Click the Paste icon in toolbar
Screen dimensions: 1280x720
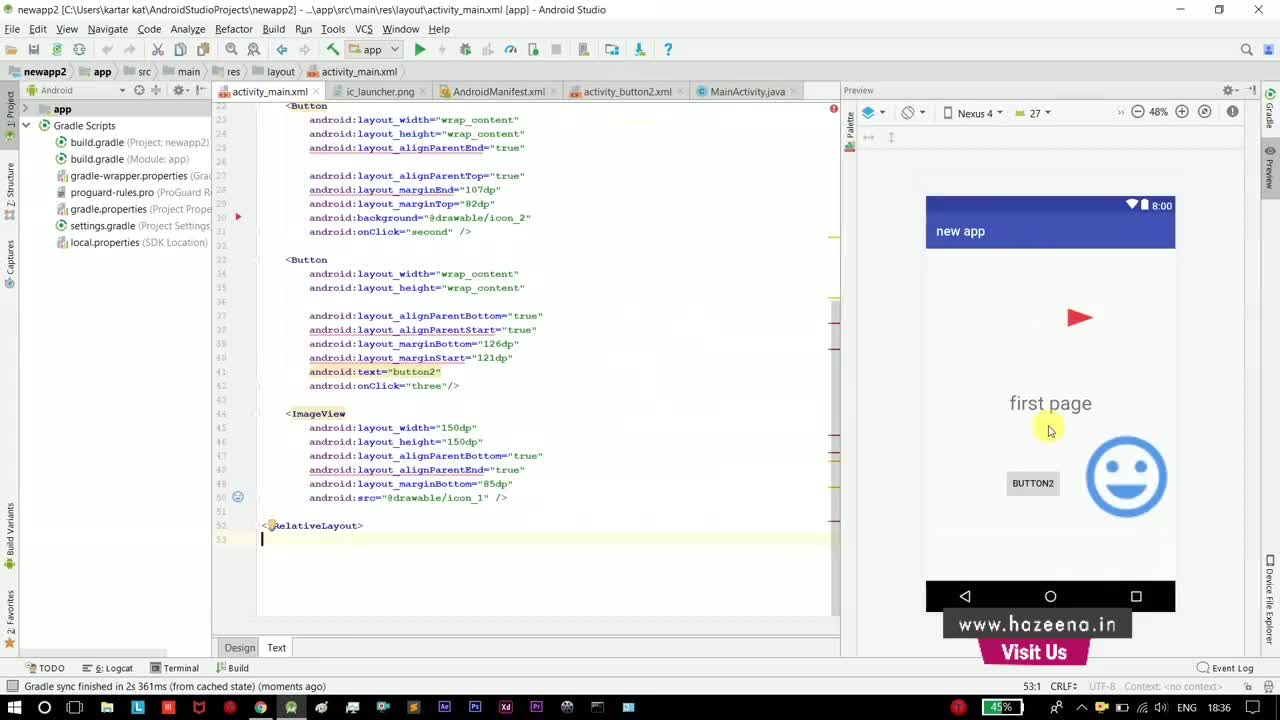pyautogui.click(x=203, y=49)
